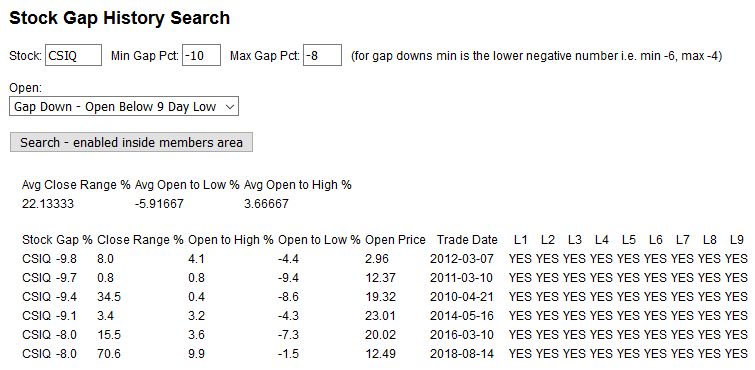The width and height of the screenshot is (755, 370).
Task: Select the 2010-04-21 trade date row
Action: [385, 297]
